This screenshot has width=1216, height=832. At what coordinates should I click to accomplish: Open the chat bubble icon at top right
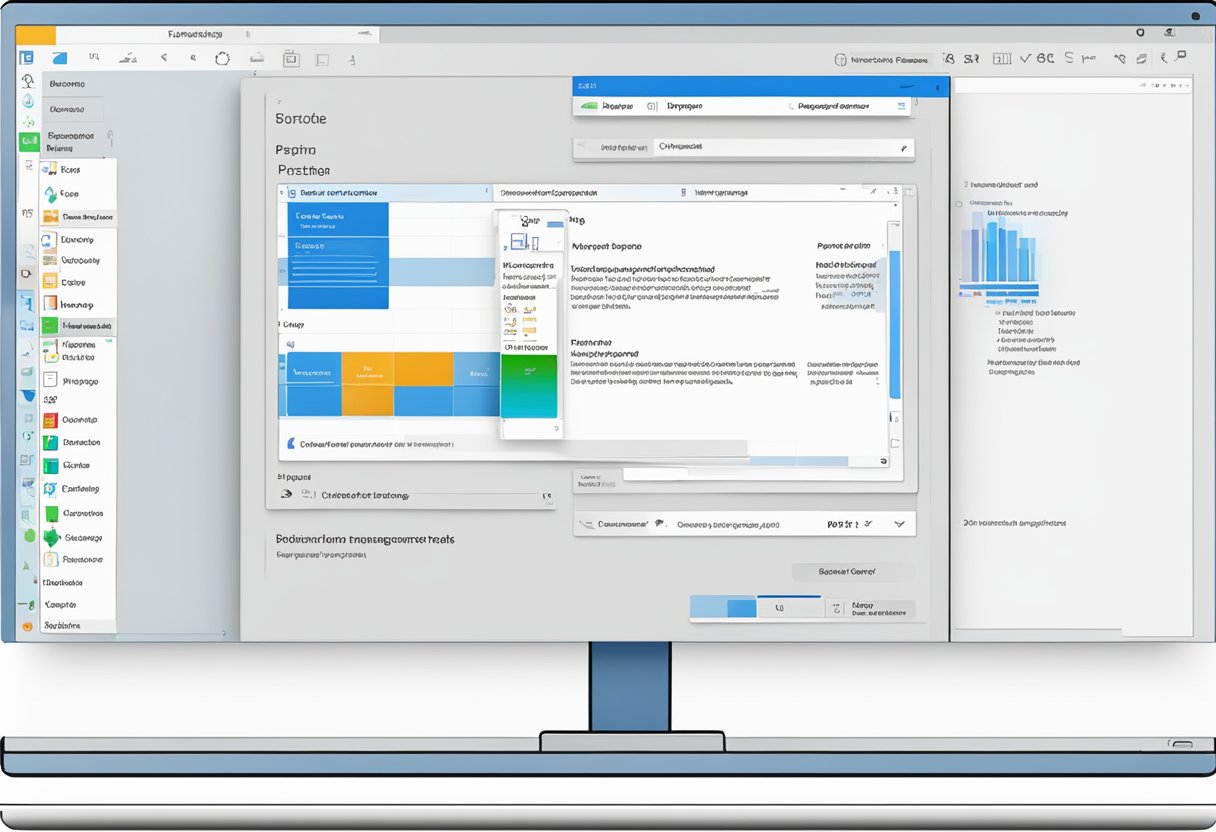pyautogui.click(x=1182, y=55)
